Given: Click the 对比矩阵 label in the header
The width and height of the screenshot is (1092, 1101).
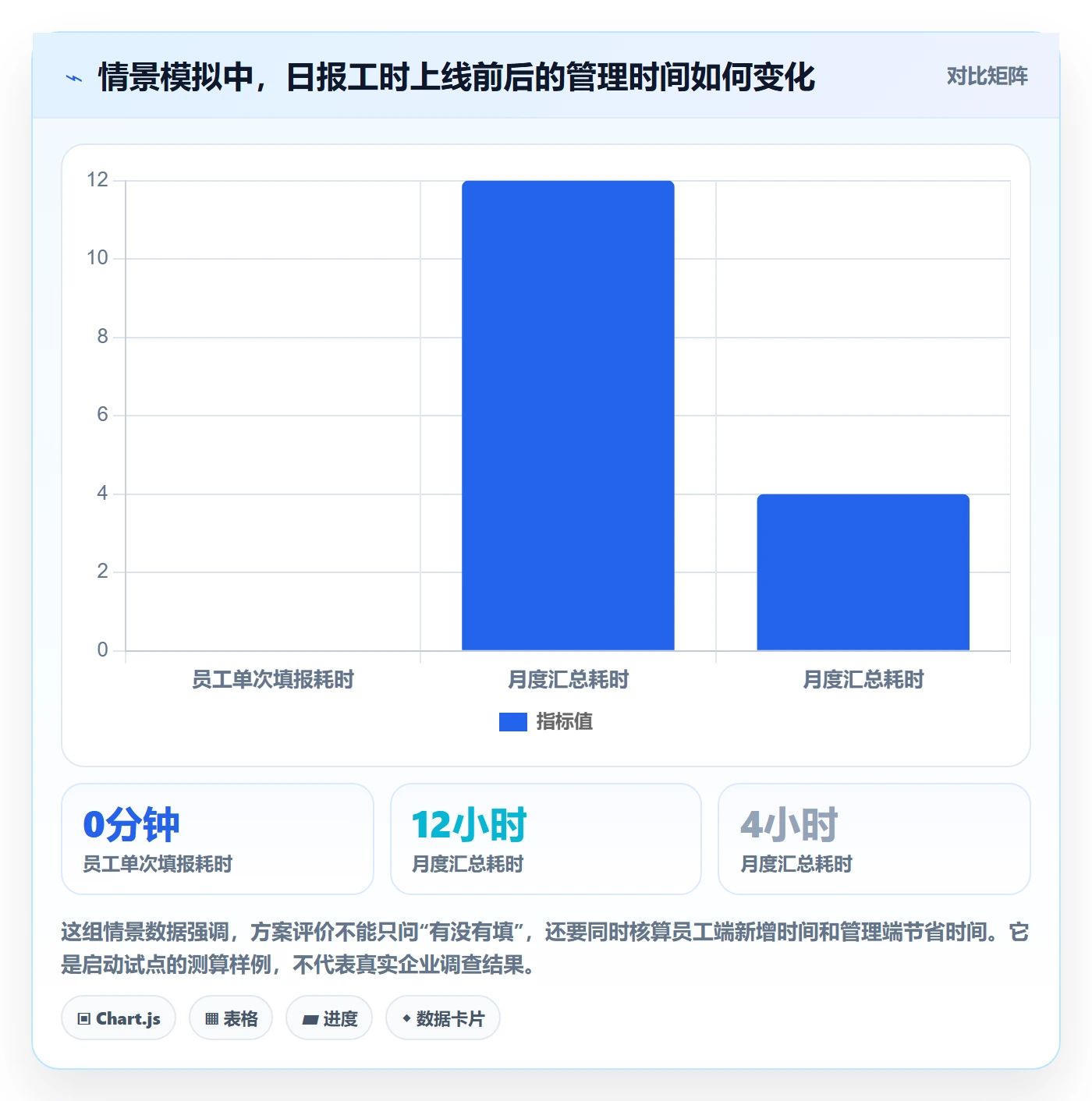Looking at the screenshot, I should [x=987, y=76].
